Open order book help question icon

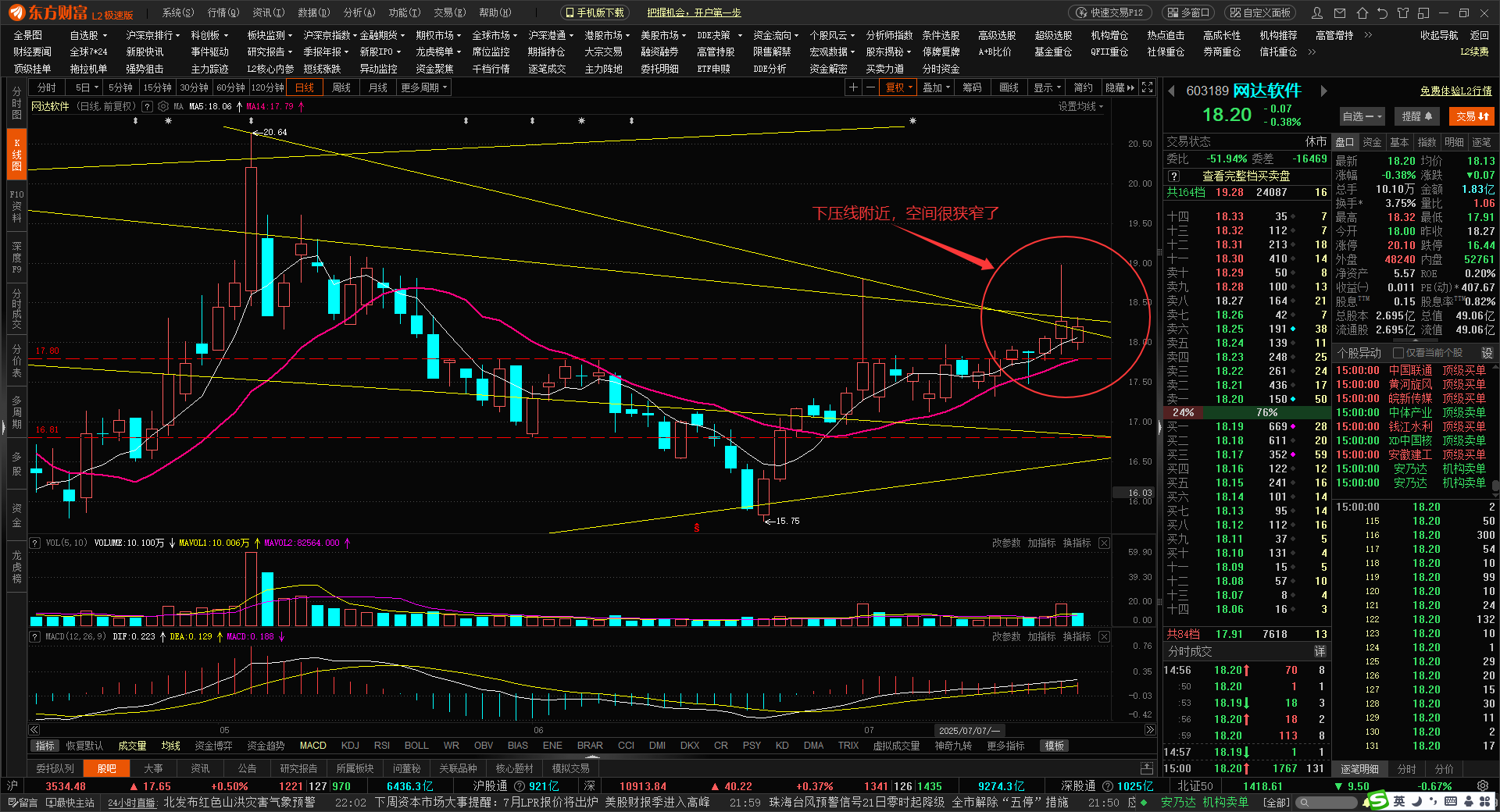(x=1173, y=176)
